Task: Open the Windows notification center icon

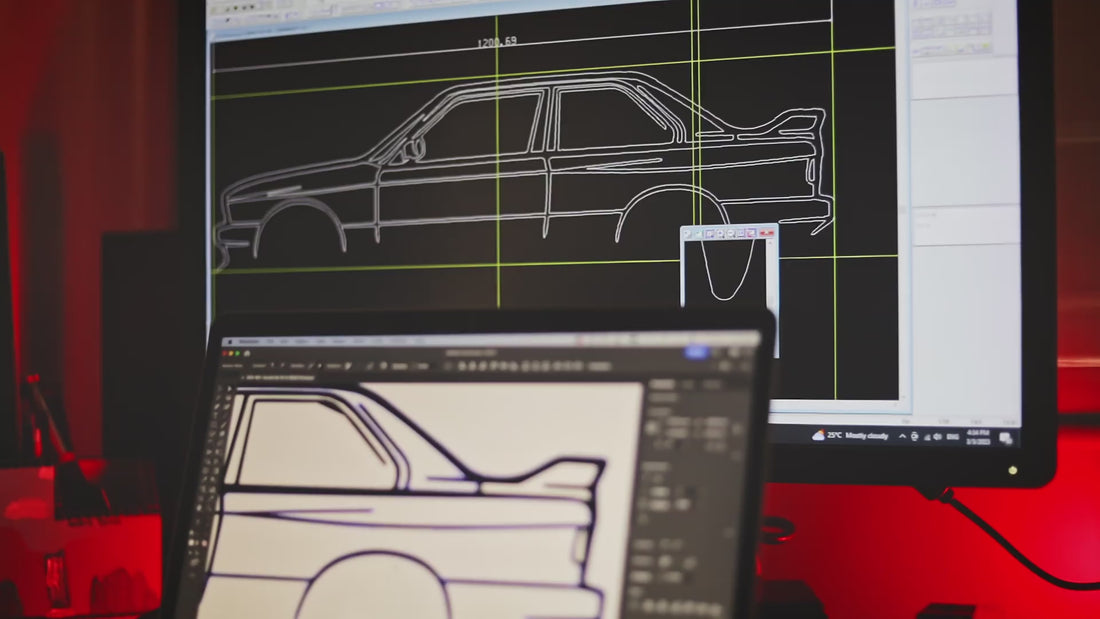Action: pos(1005,439)
